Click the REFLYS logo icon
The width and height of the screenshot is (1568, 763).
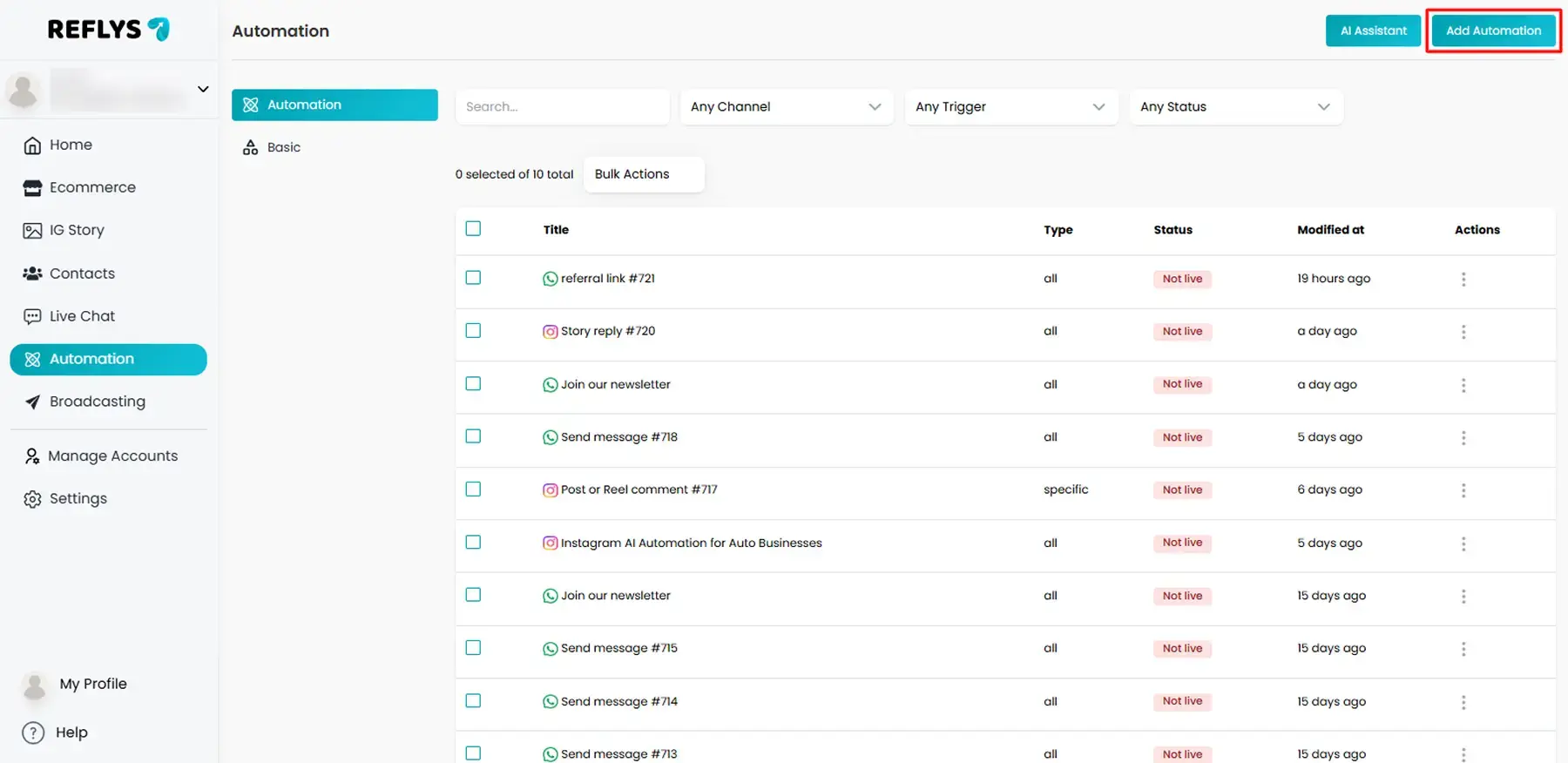159,30
